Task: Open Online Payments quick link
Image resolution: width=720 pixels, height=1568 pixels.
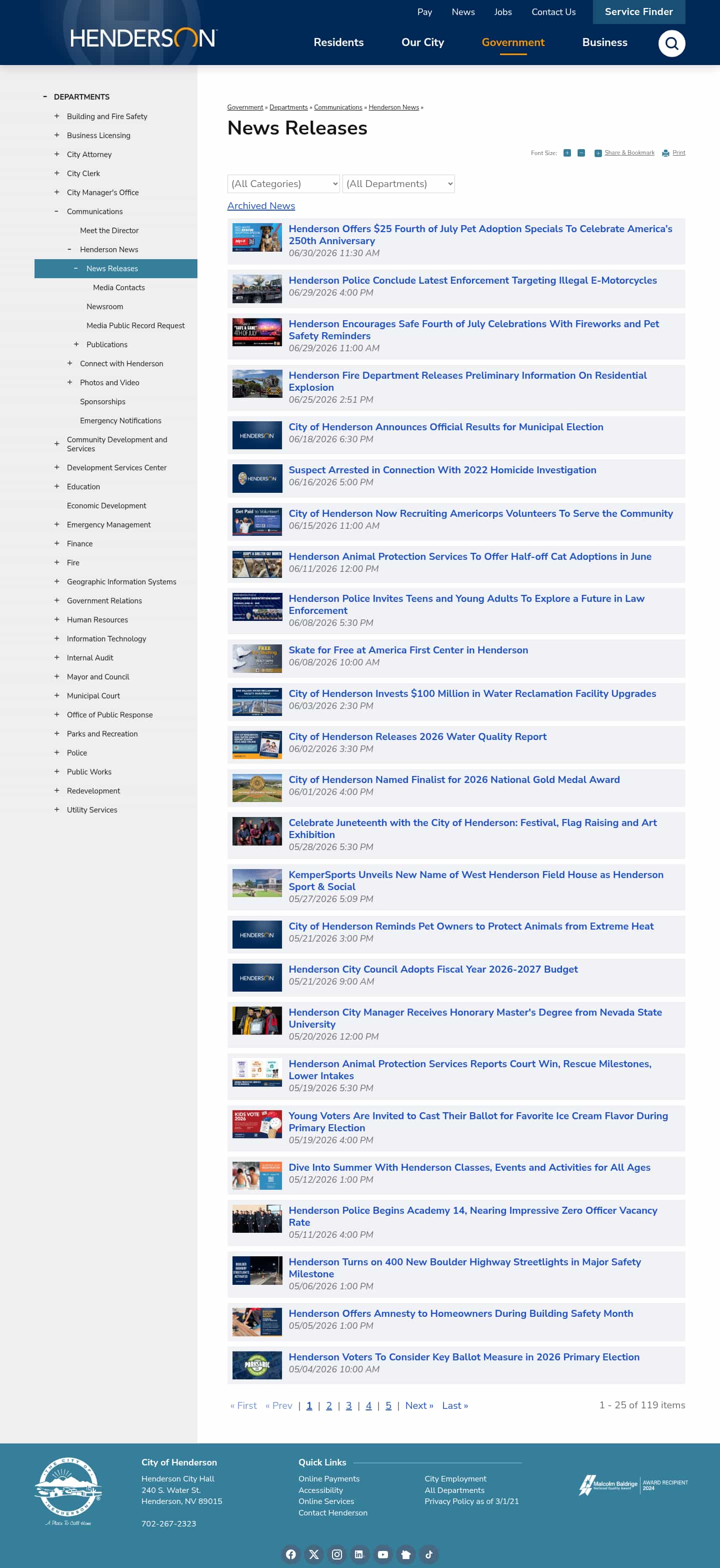Action: click(329, 1478)
